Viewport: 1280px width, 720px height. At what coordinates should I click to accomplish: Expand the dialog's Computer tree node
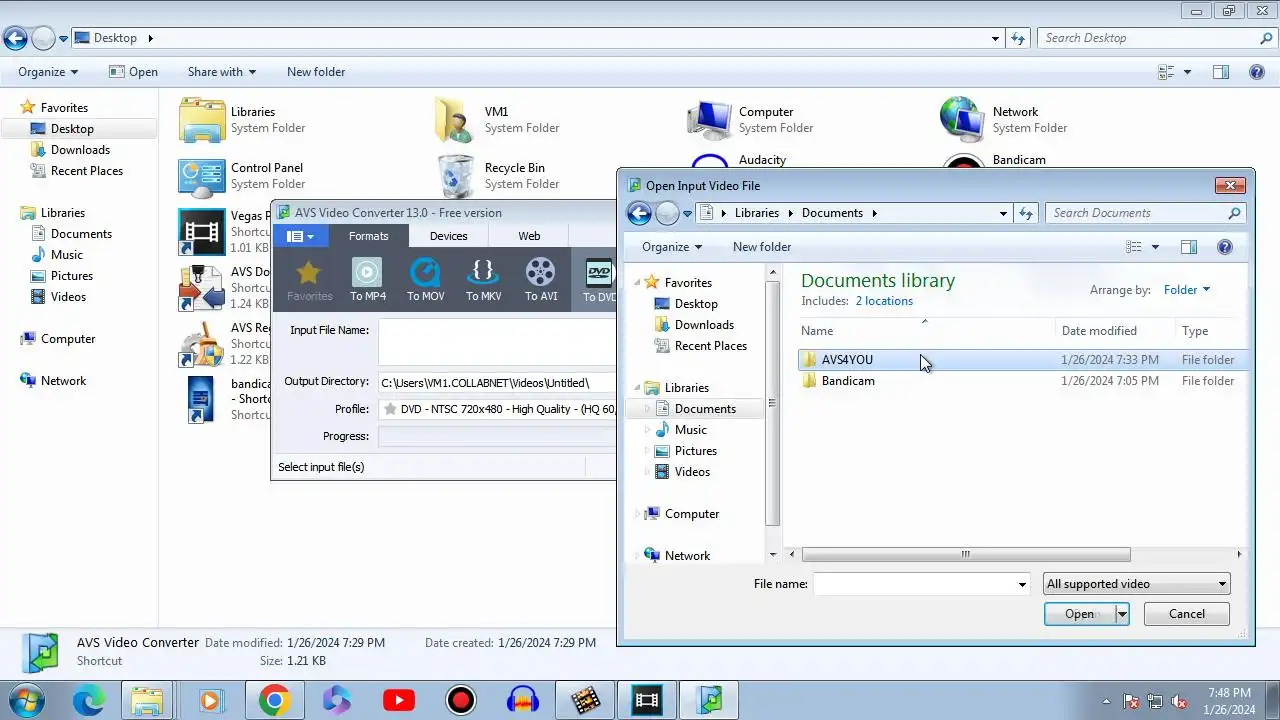(636, 514)
